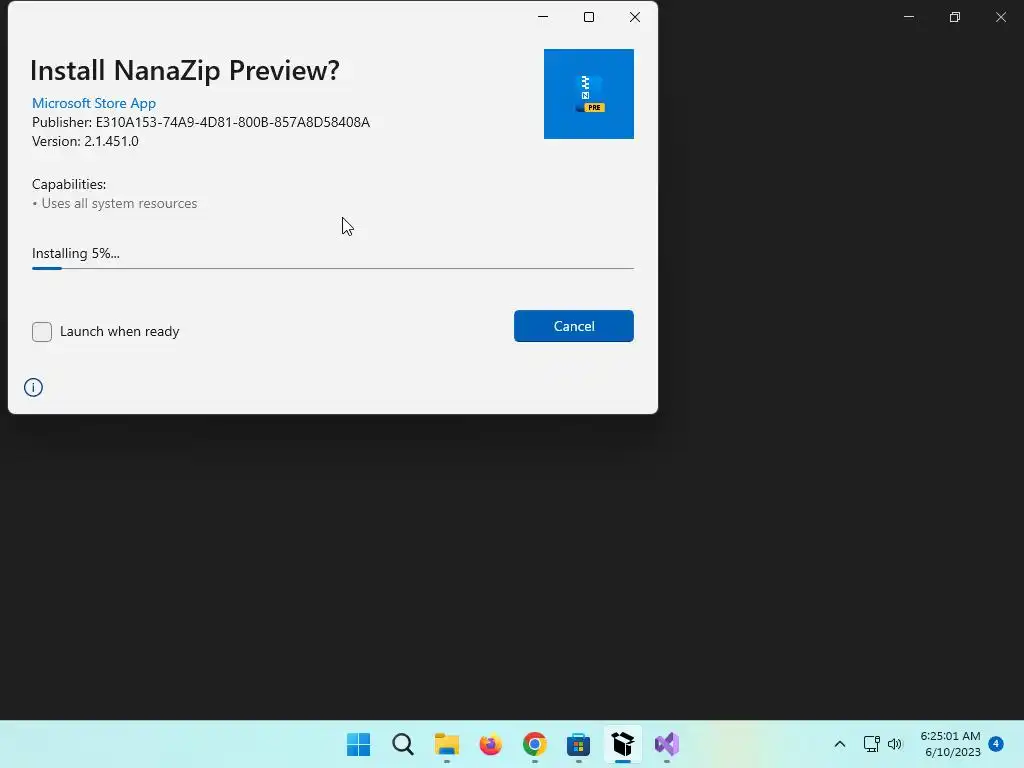Viewport: 1024px width, 768px height.
Task: Click the NanaZip Preview app logo
Action: [x=588, y=93]
